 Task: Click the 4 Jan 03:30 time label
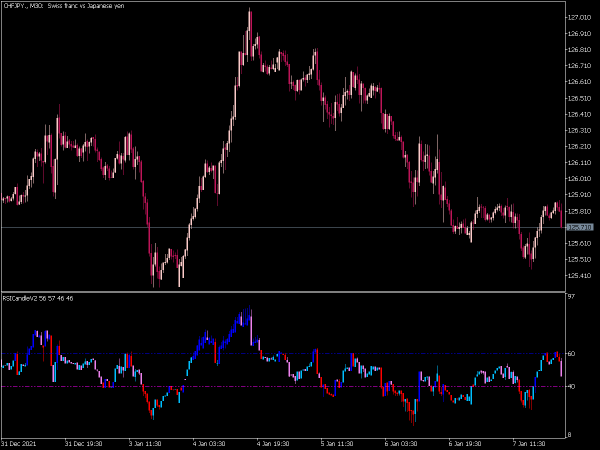click(210, 443)
